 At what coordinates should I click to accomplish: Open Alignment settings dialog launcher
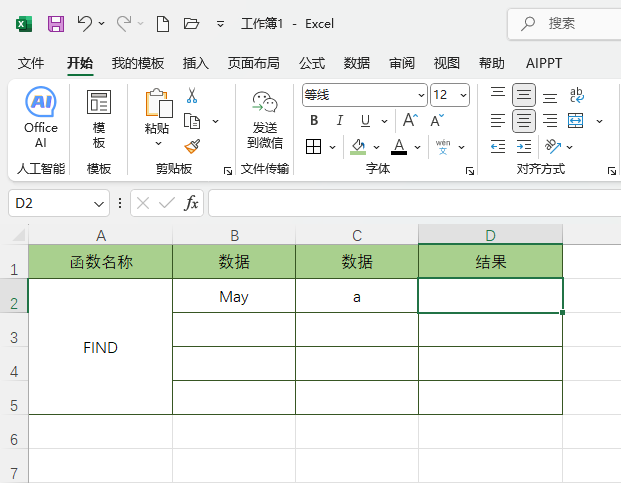(x=611, y=171)
